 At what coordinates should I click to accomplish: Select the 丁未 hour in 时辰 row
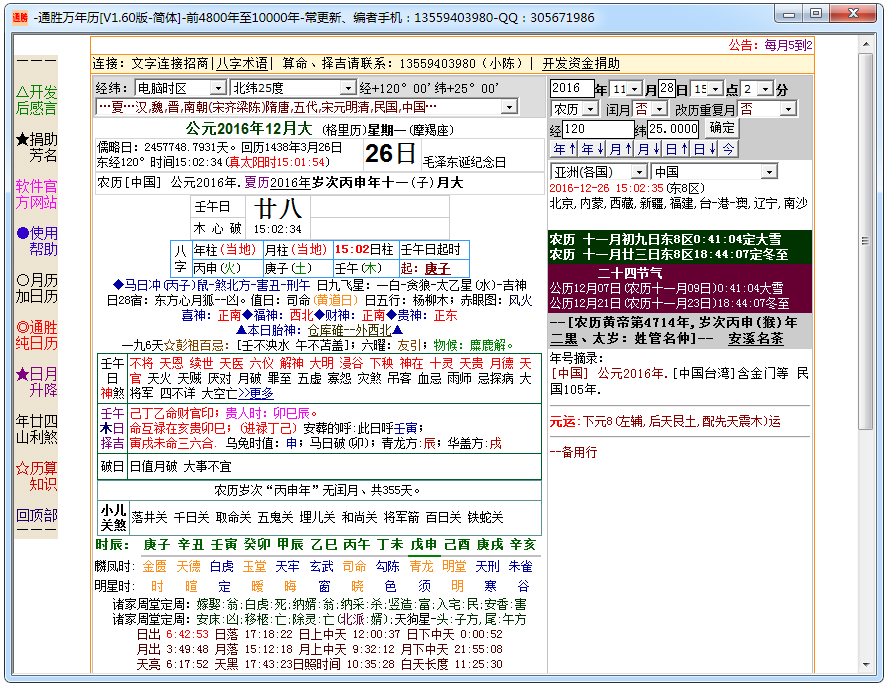[x=390, y=545]
